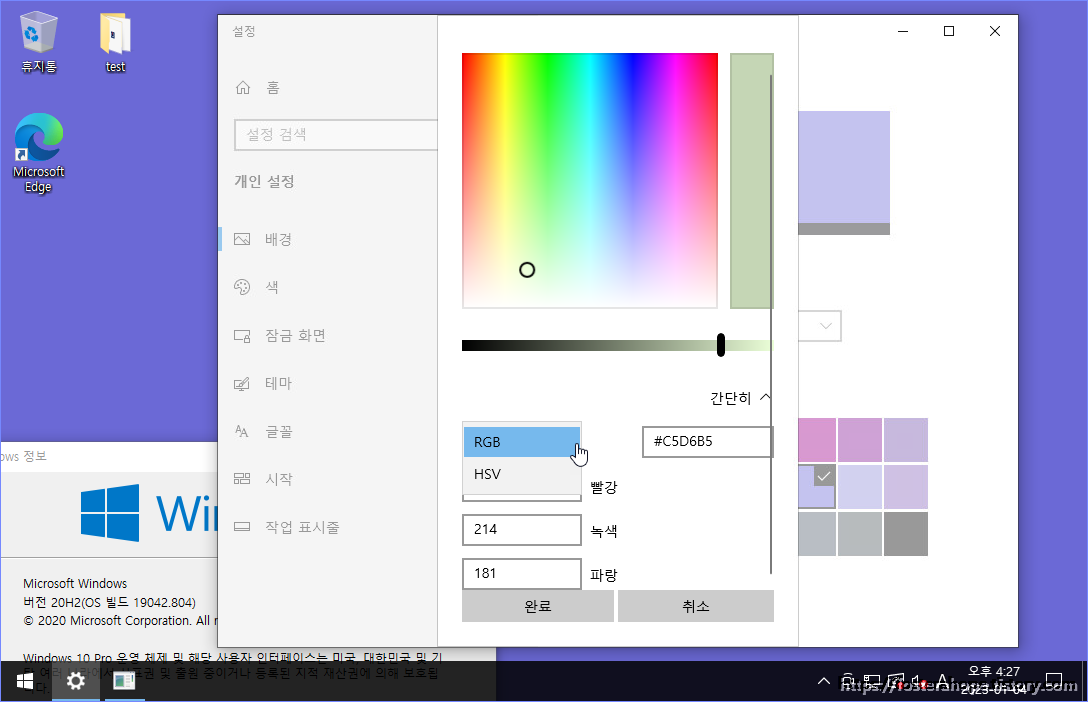Go to 배경 background settings page

[278, 239]
